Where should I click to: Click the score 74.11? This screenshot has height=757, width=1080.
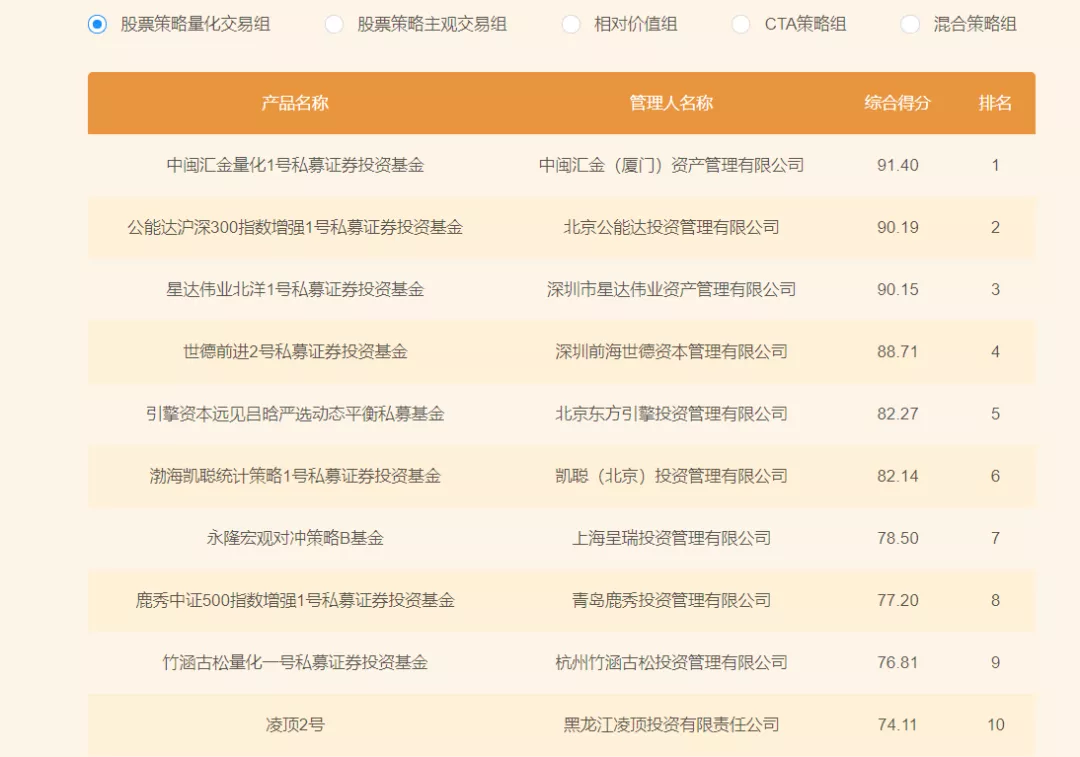[897, 725]
